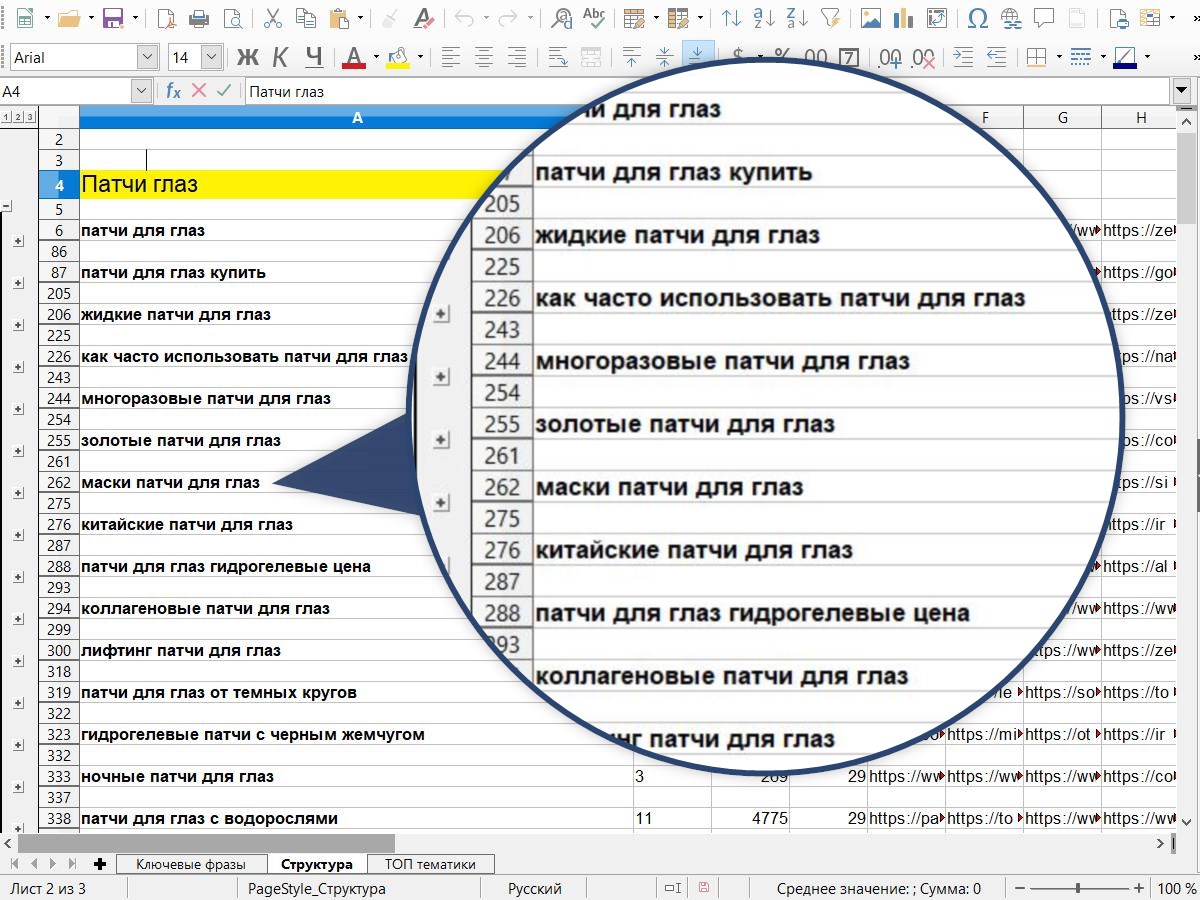
Task: Open the Arial font name dropdown
Action: [148, 58]
